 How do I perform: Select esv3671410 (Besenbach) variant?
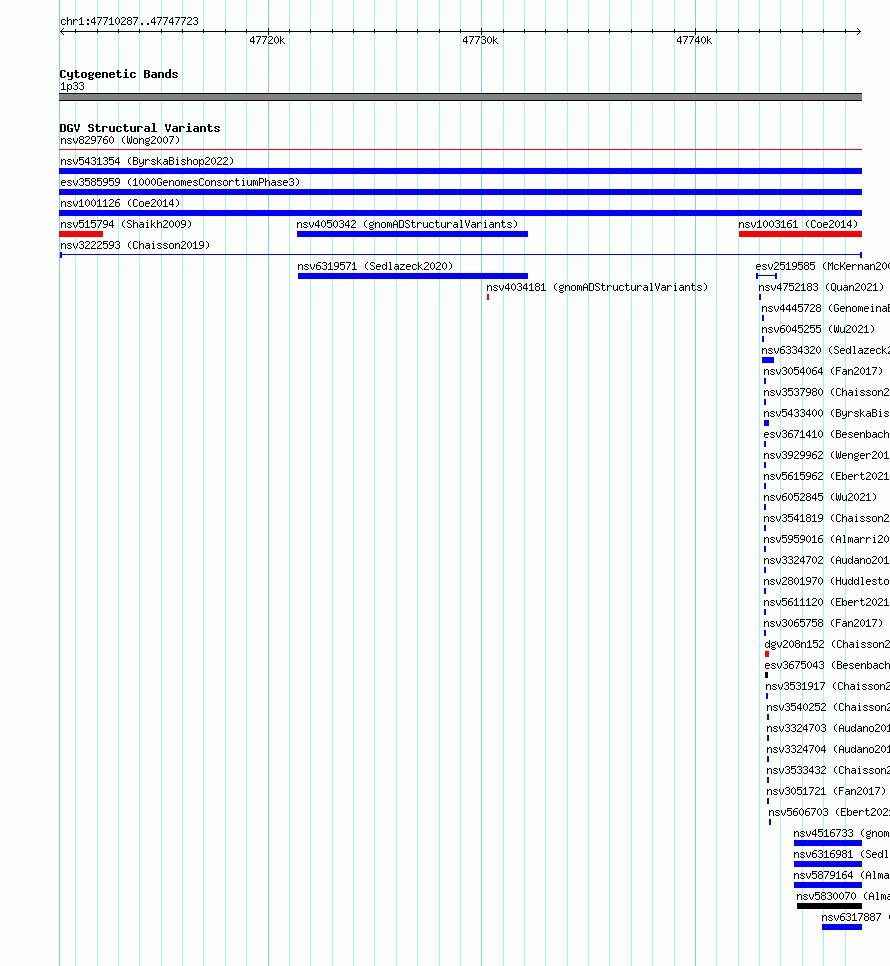point(827,434)
